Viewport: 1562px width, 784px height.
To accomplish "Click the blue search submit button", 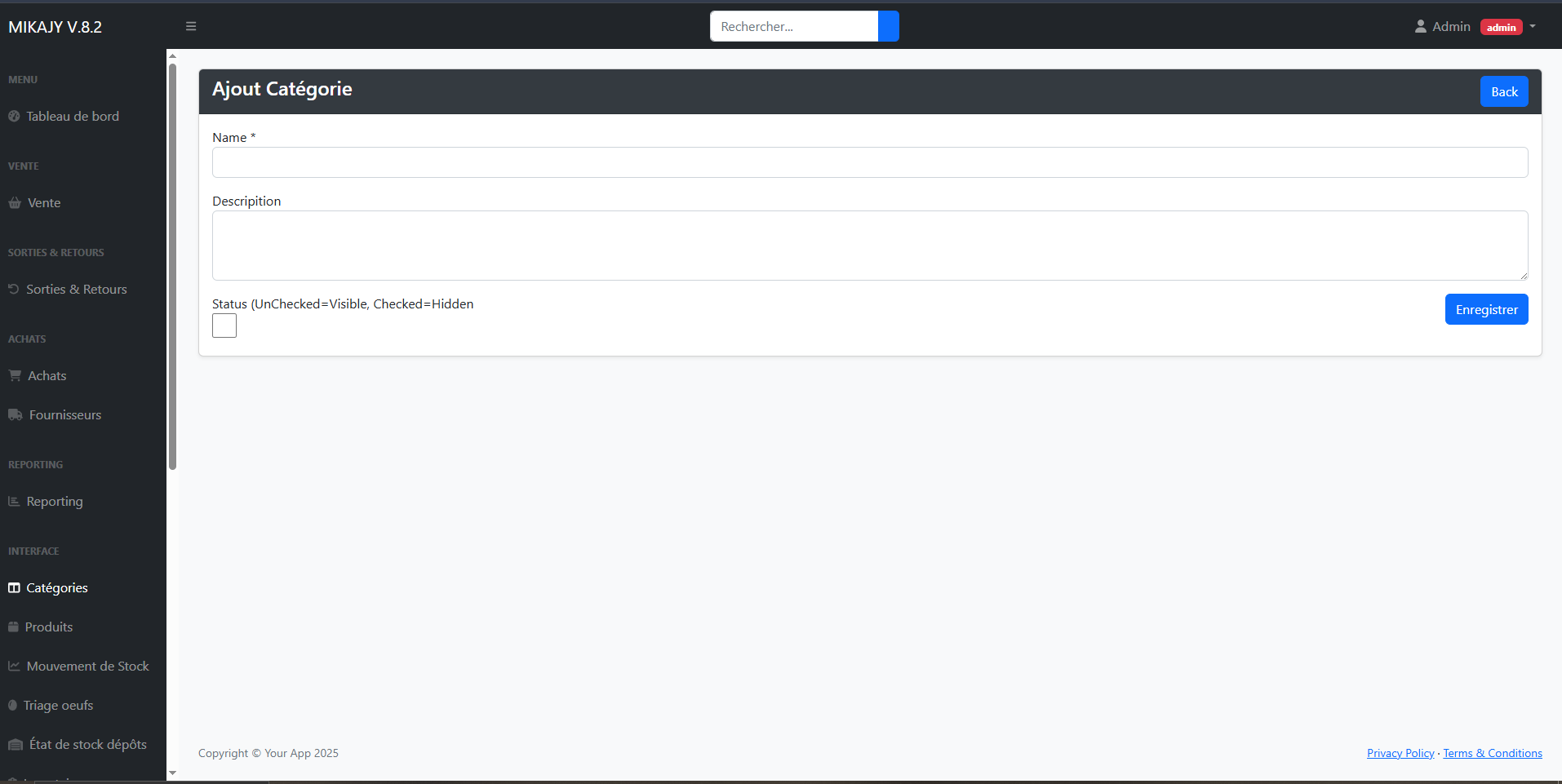I will 888,27.
